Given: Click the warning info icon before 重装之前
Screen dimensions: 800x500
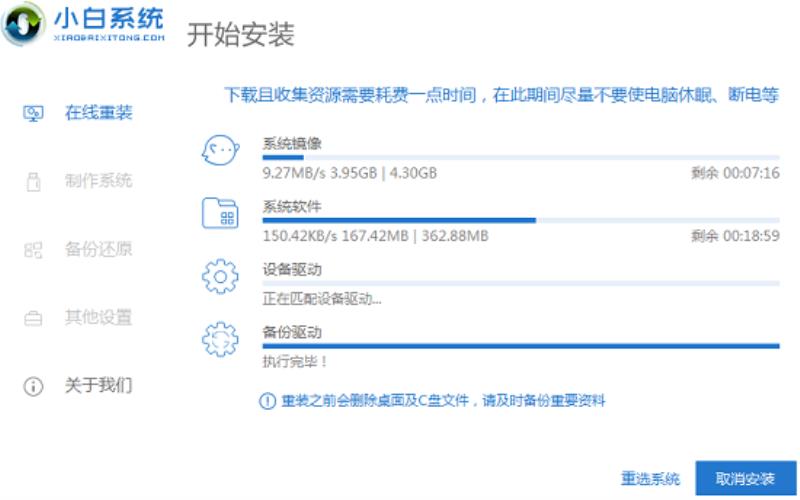Looking at the screenshot, I should coord(267,401).
